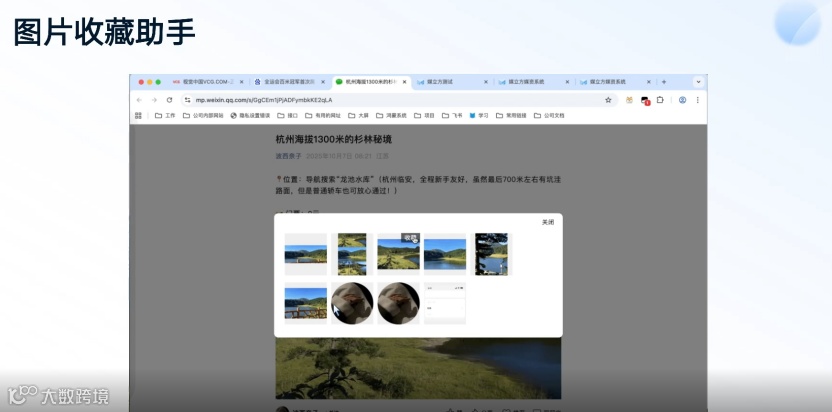Open author 波西奈子 link

tap(288, 156)
